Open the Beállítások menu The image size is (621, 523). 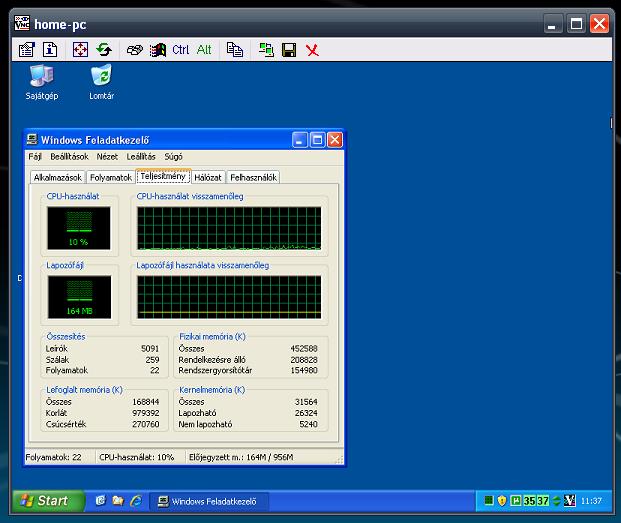click(x=69, y=157)
